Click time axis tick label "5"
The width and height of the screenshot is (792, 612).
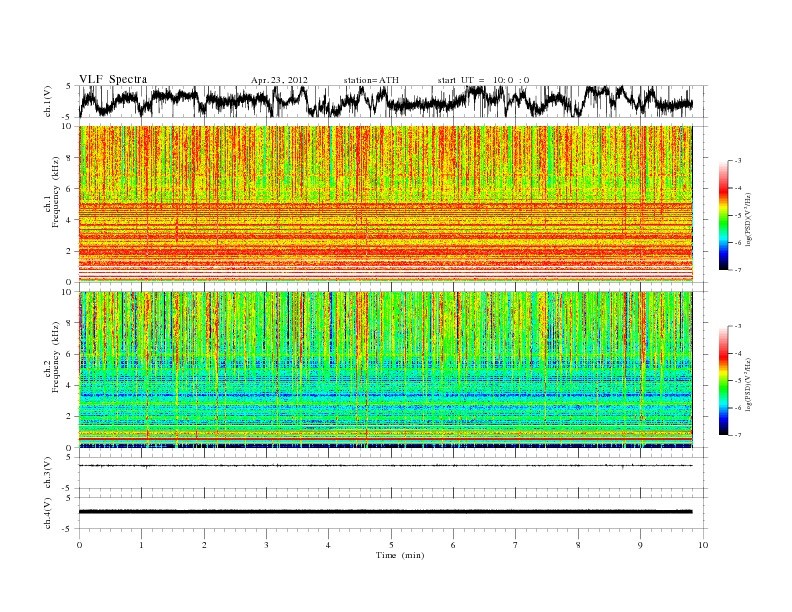(391, 545)
